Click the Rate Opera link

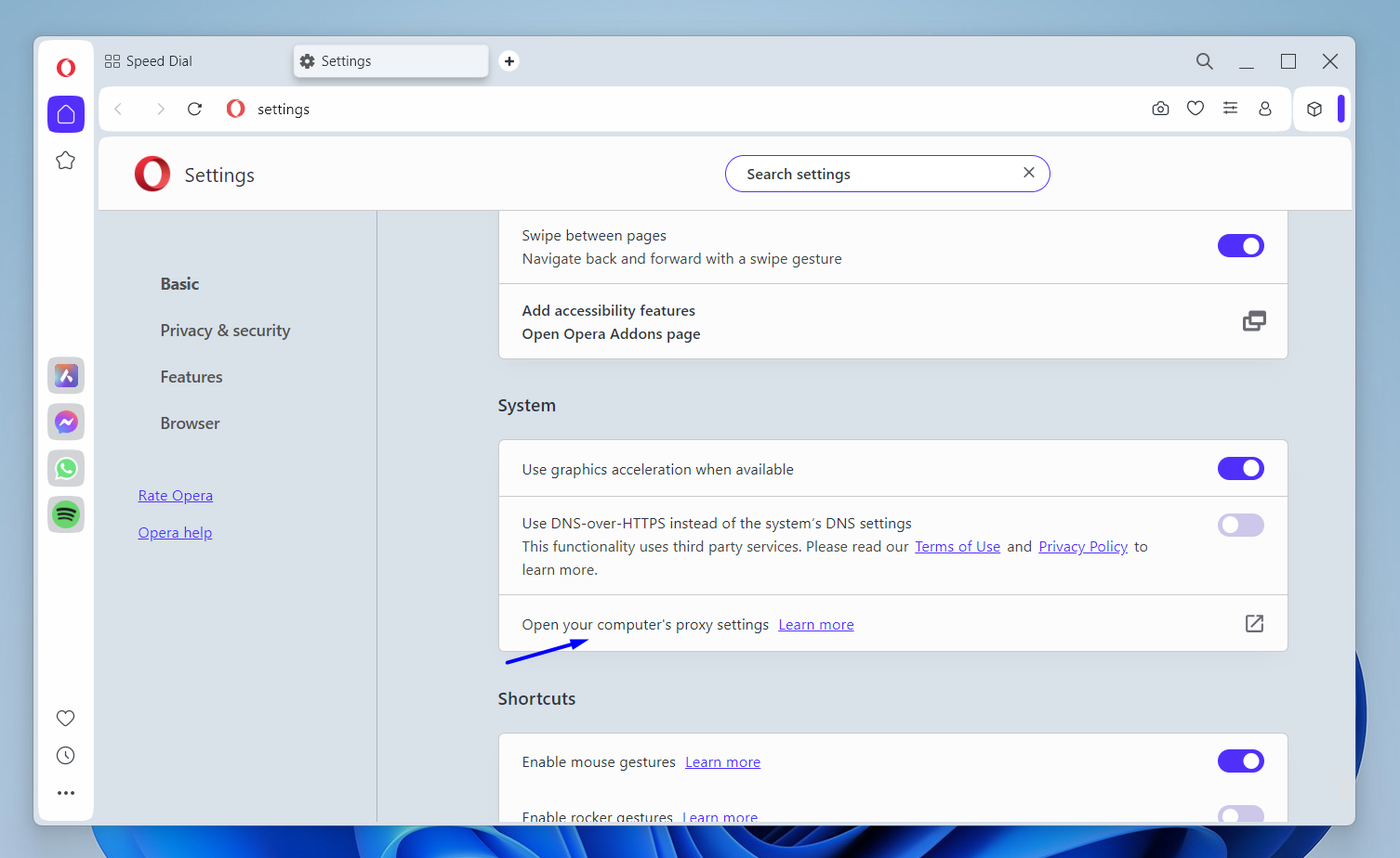coord(175,495)
